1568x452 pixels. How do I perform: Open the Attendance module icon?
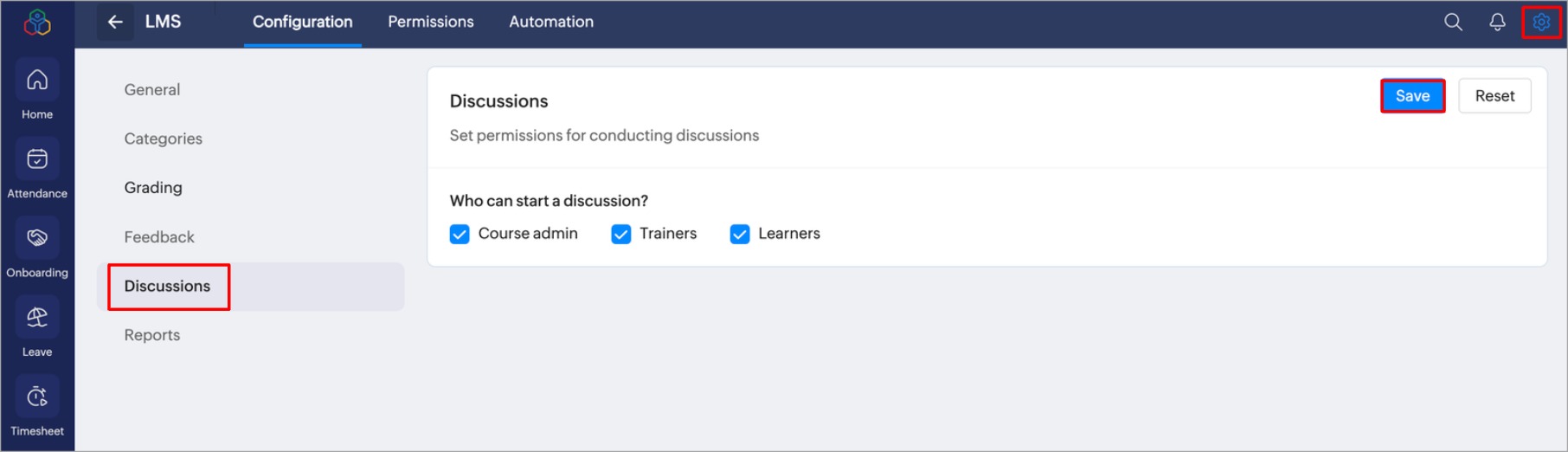37,159
